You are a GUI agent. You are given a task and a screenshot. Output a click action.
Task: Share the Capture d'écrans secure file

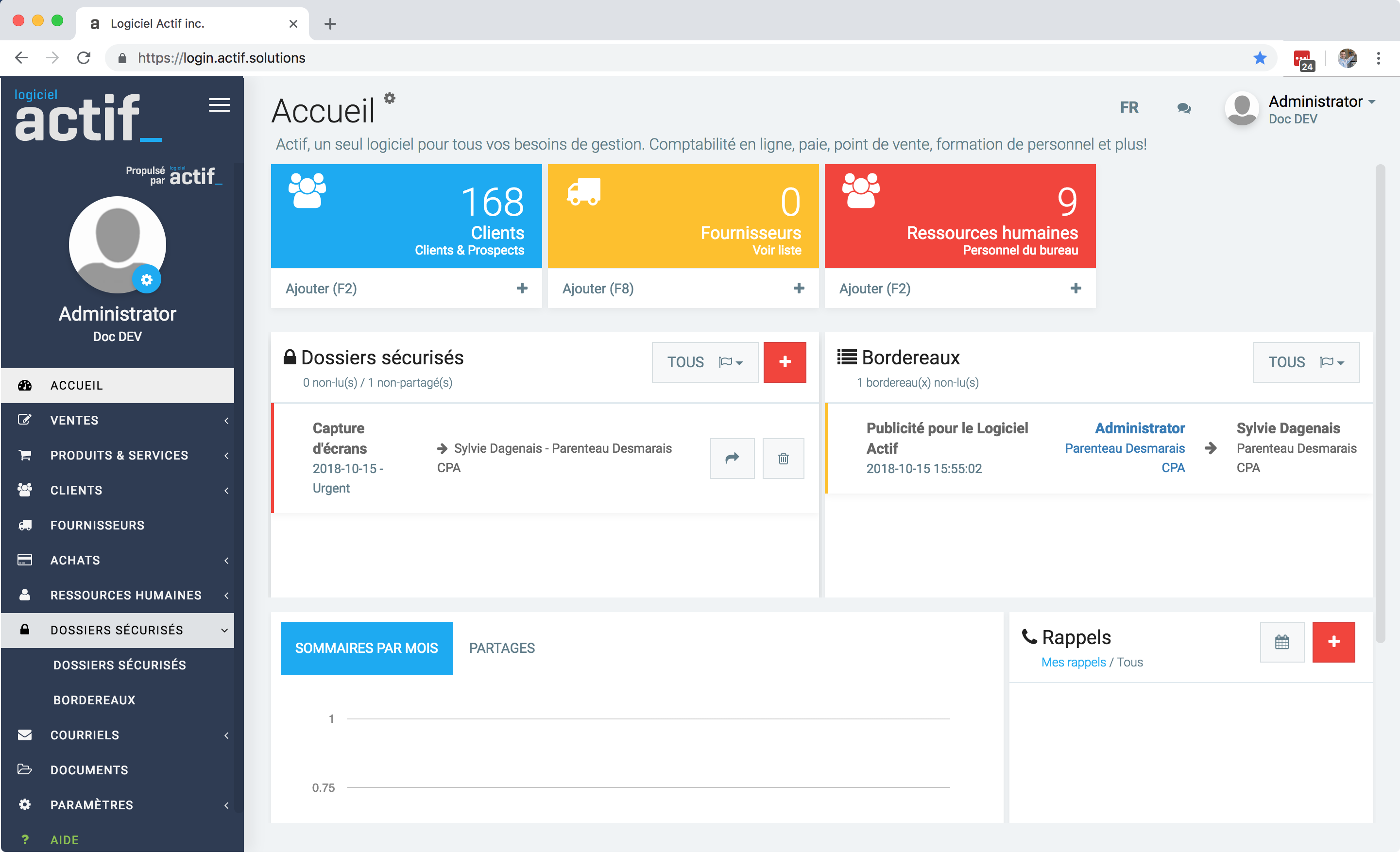[732, 458]
